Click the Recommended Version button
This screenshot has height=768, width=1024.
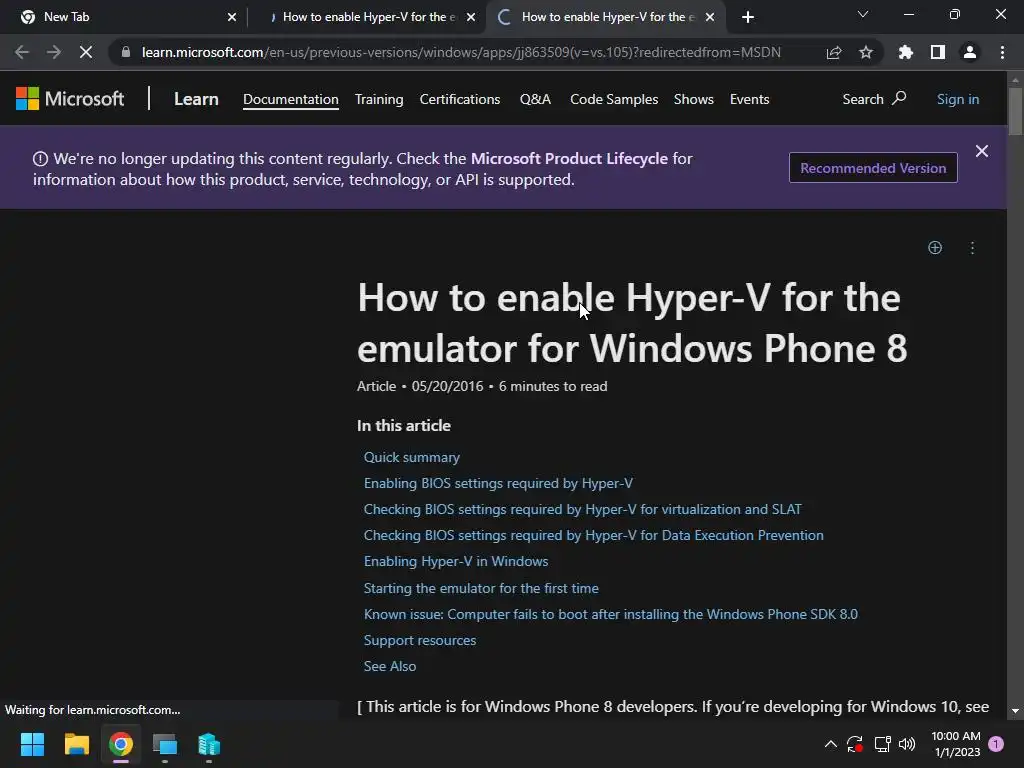[873, 168]
